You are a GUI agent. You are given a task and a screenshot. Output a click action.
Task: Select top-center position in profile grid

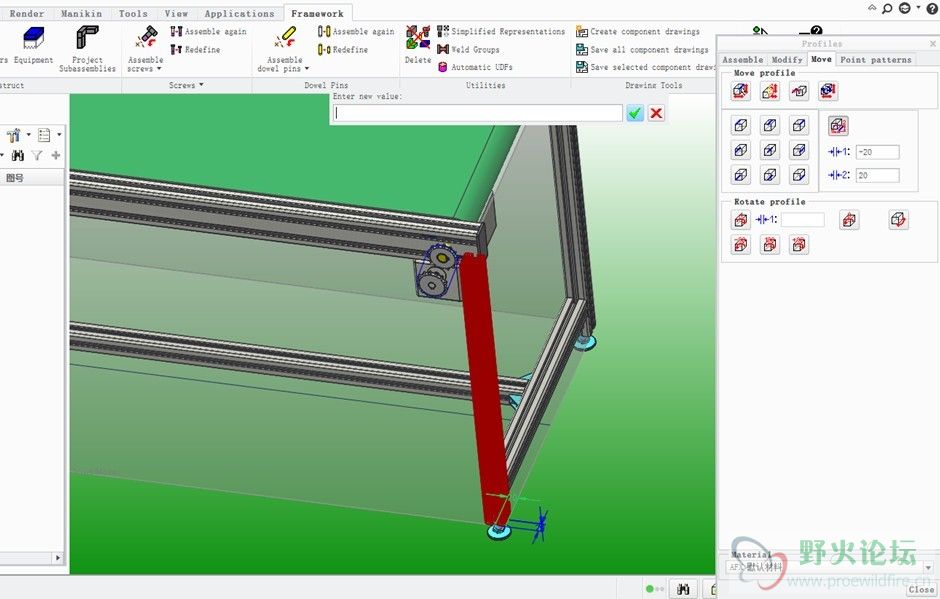point(770,125)
